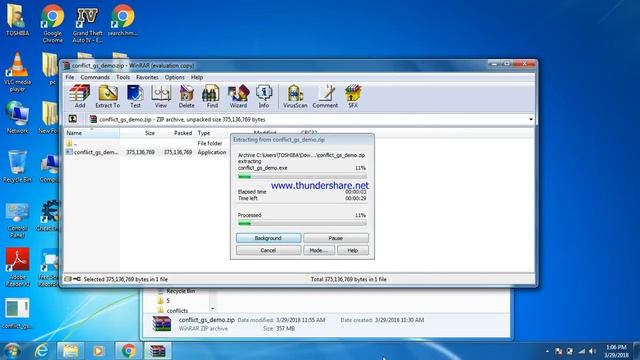The width and height of the screenshot is (640, 360).
Task: Click the Extract To toolbar icon
Action: [108, 96]
